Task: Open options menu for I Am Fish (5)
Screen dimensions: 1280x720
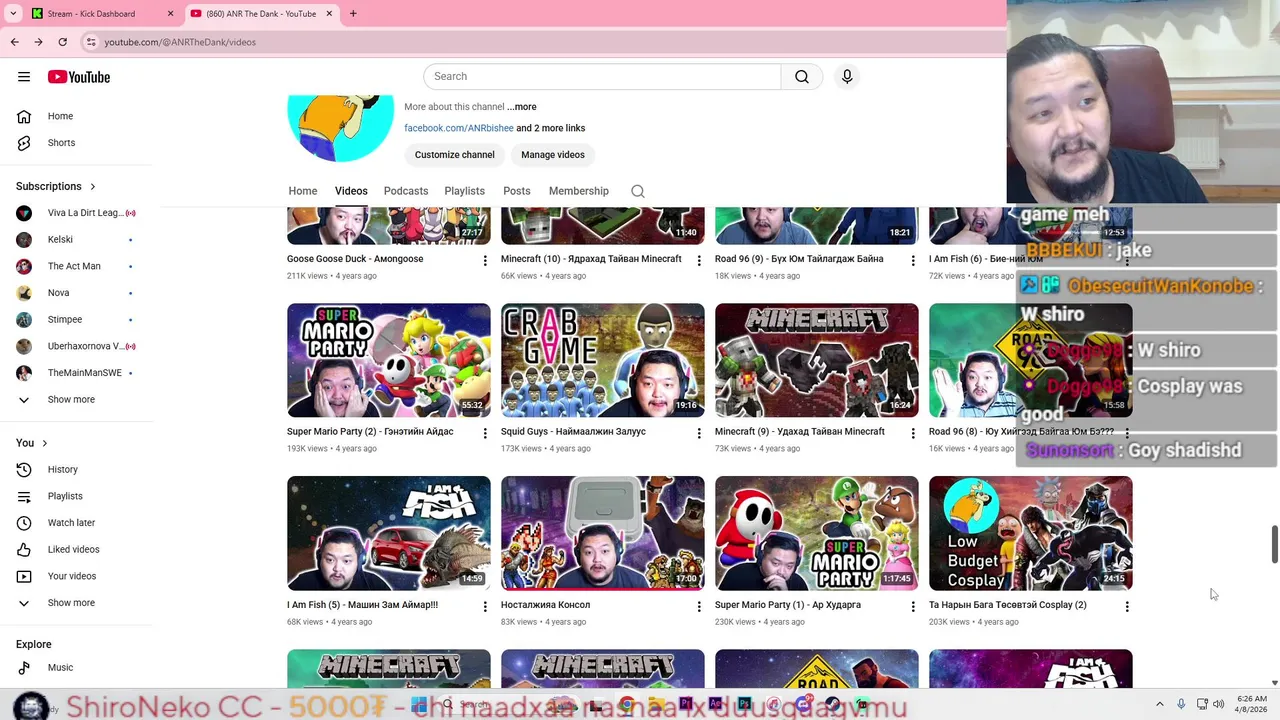Action: click(485, 606)
